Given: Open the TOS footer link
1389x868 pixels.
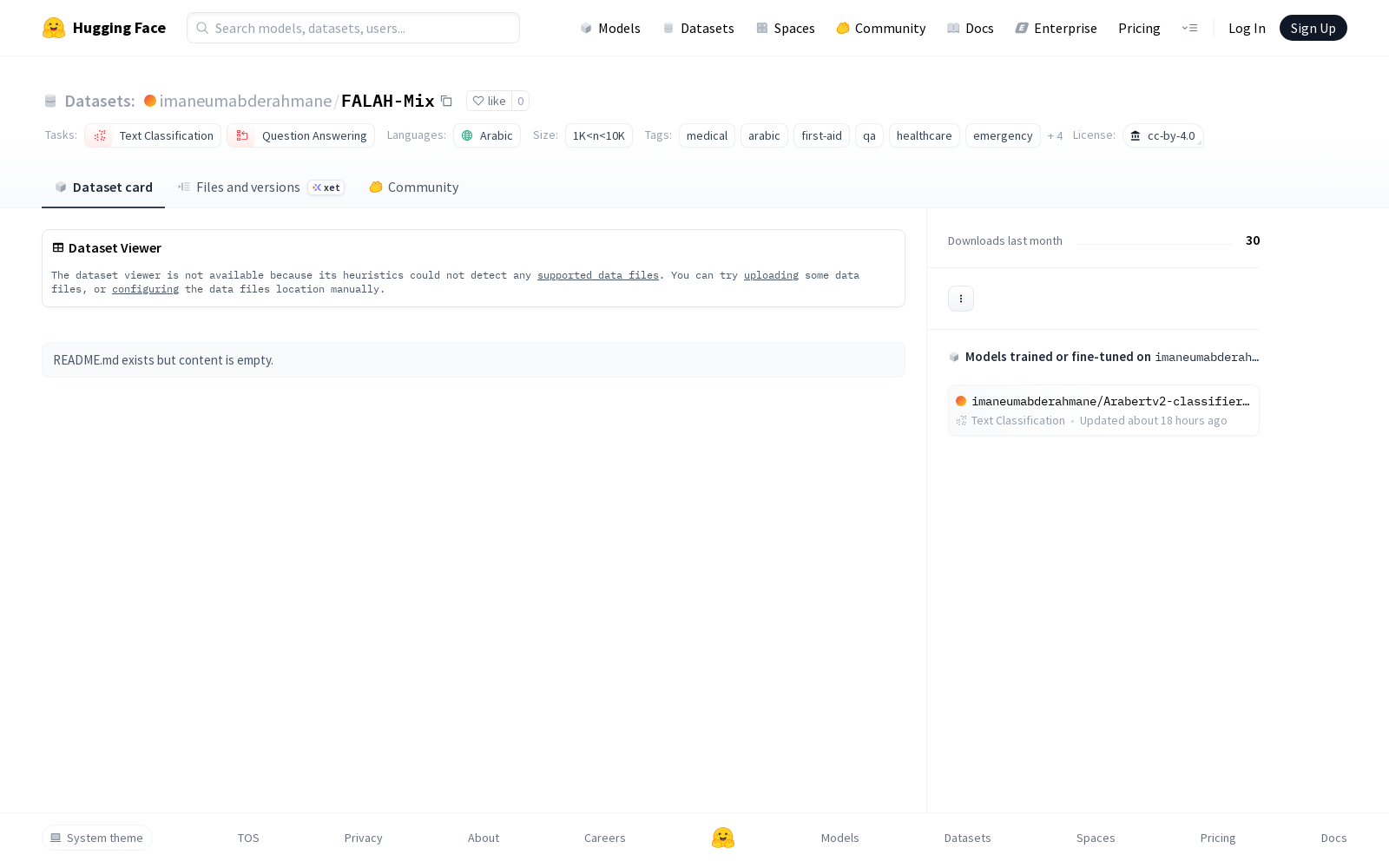Looking at the screenshot, I should pyautogui.click(x=248, y=838).
